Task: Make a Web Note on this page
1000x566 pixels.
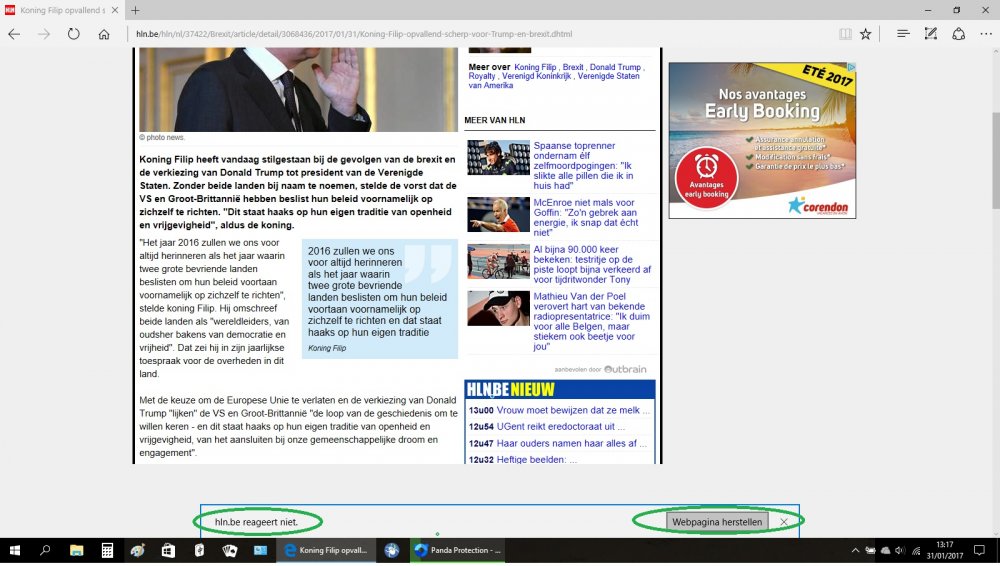Action: (x=931, y=34)
